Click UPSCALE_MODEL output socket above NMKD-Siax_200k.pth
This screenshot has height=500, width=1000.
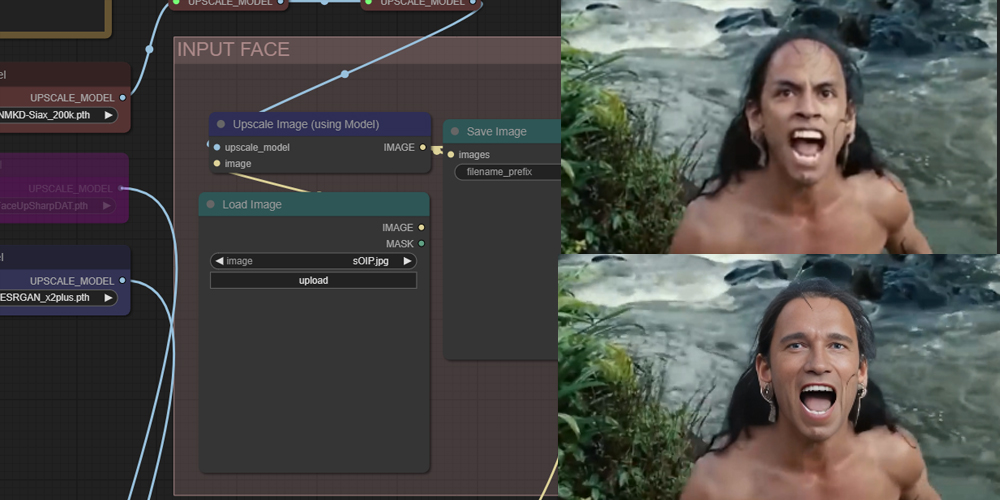[x=122, y=98]
